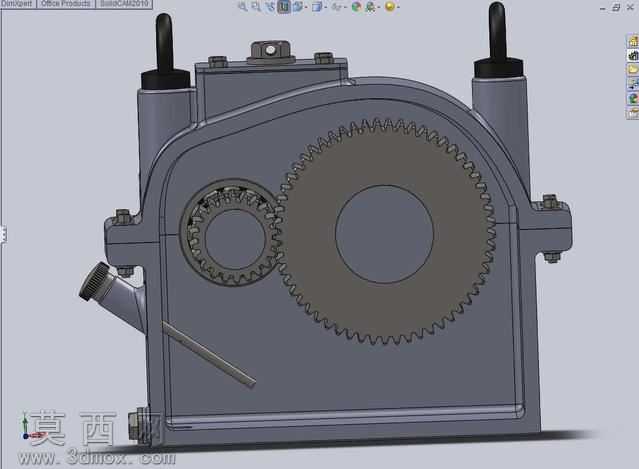Expand the Display Style dropdown arrow
The height and width of the screenshot is (469, 639).
pos(325,7)
